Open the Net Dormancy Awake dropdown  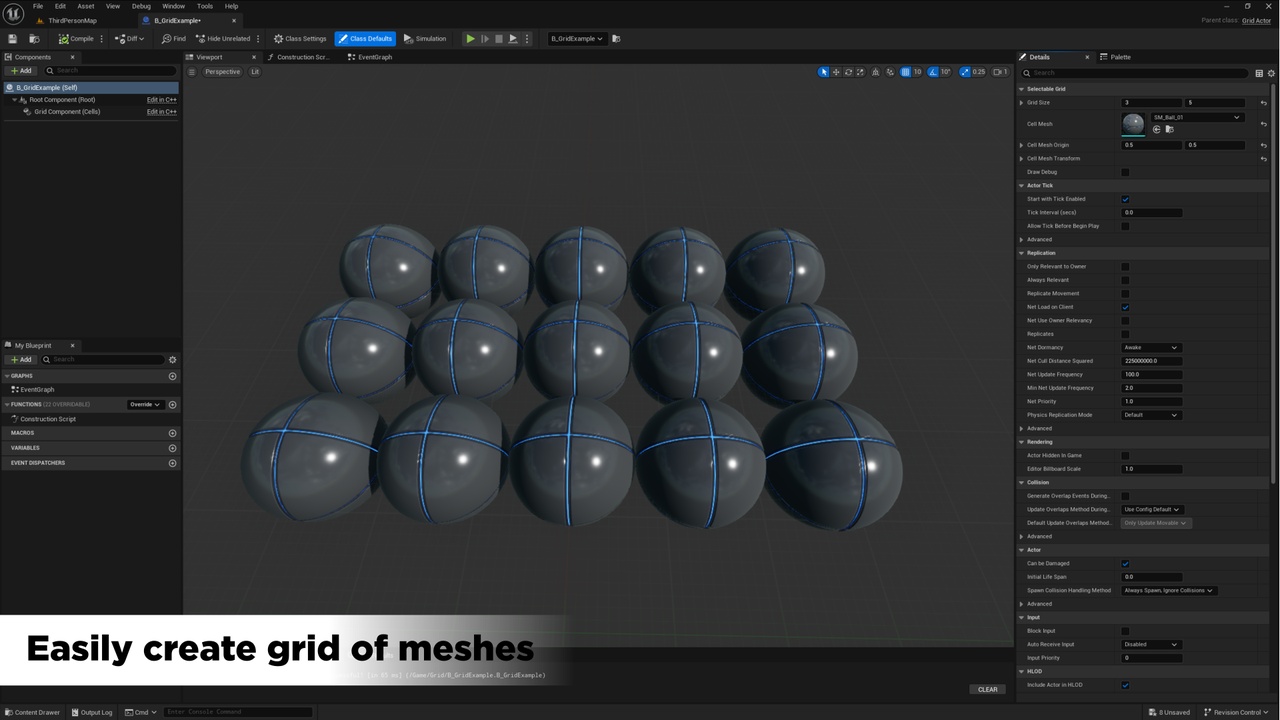(1151, 347)
